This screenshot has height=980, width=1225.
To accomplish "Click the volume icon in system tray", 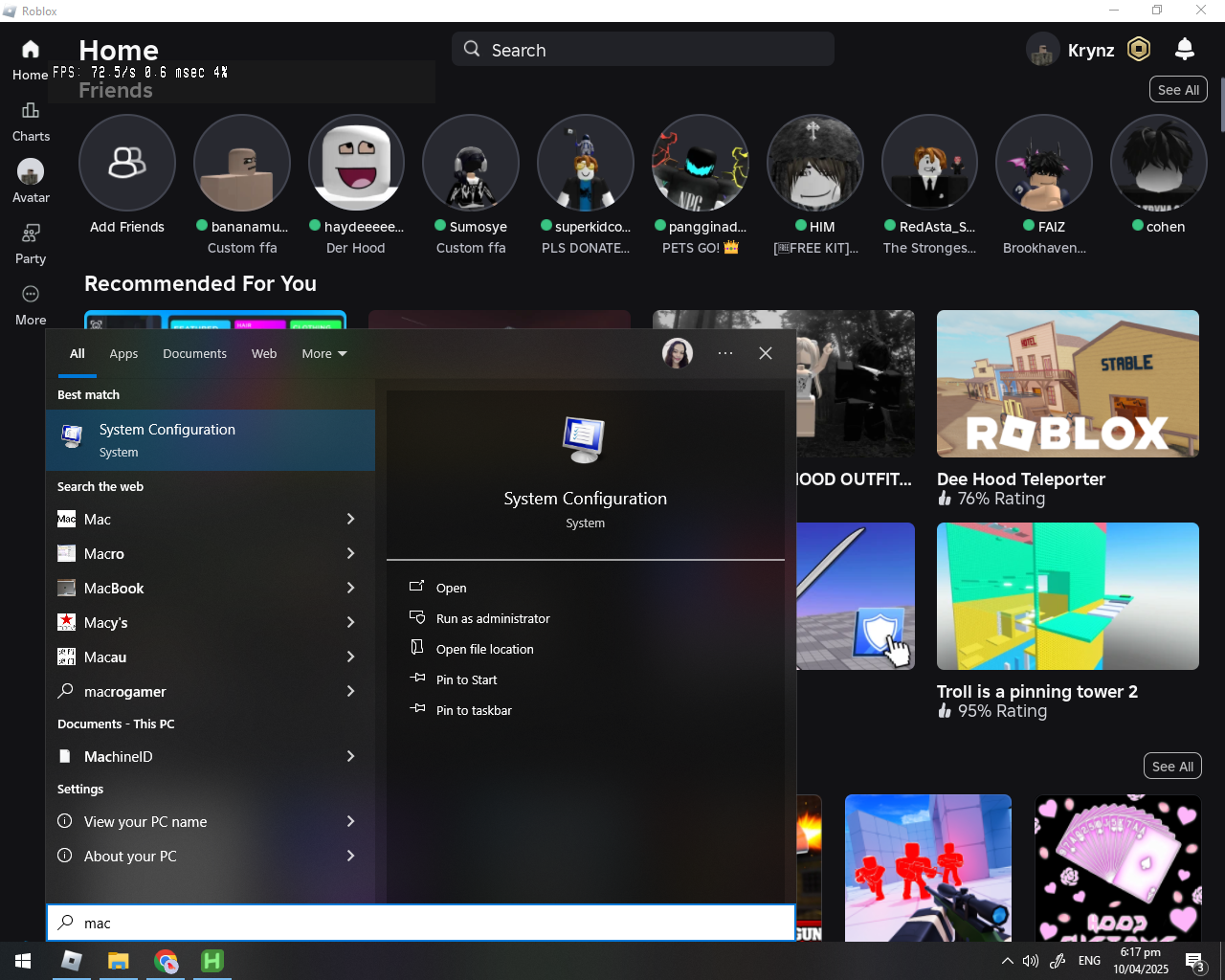I will pyautogui.click(x=1031, y=961).
